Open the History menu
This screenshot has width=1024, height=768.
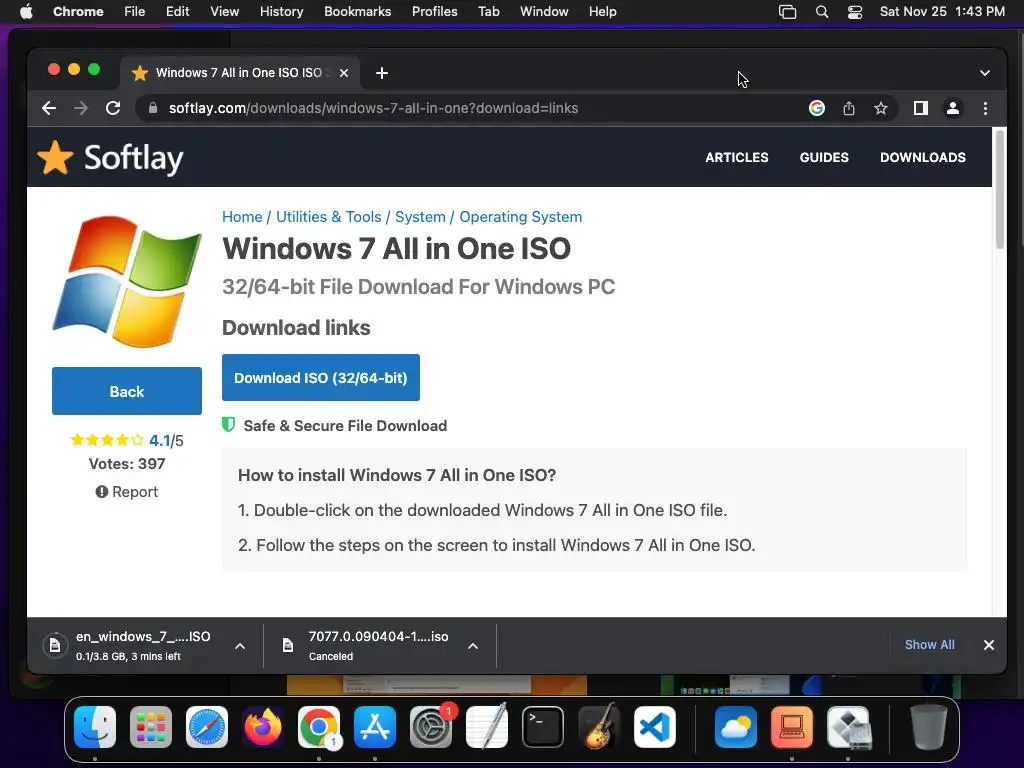pyautogui.click(x=281, y=12)
